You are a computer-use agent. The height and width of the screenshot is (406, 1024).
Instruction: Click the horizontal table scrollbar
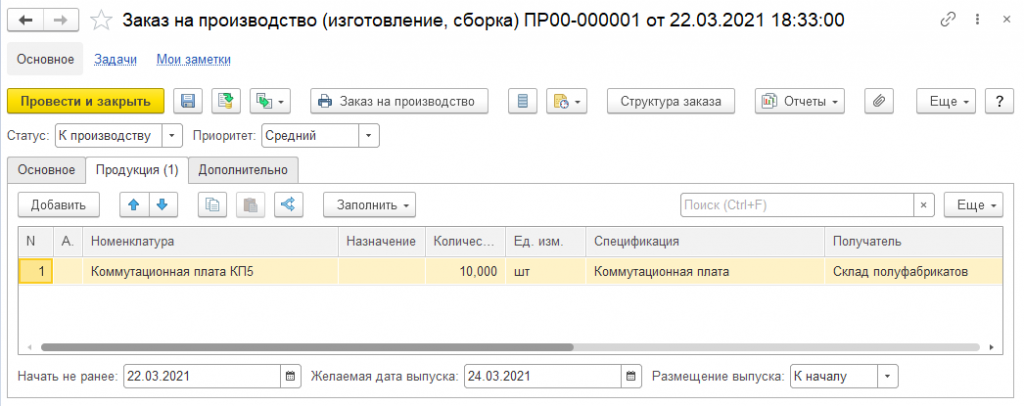coord(307,347)
